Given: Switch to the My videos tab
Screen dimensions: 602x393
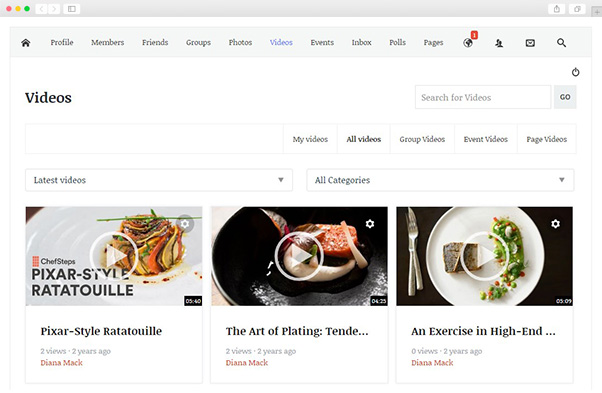Looking at the screenshot, I should tap(310, 139).
